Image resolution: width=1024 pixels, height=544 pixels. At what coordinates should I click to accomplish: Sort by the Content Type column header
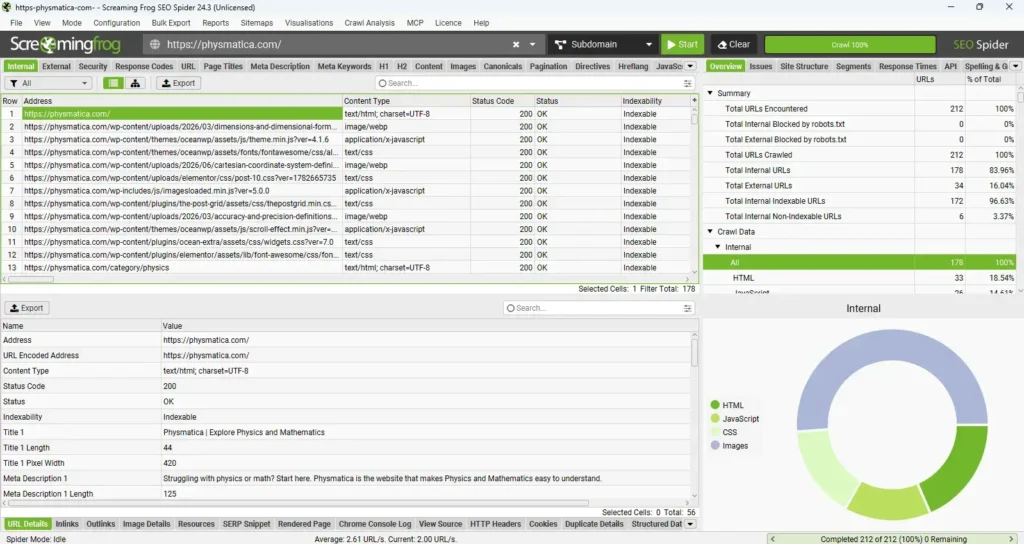[406, 101]
